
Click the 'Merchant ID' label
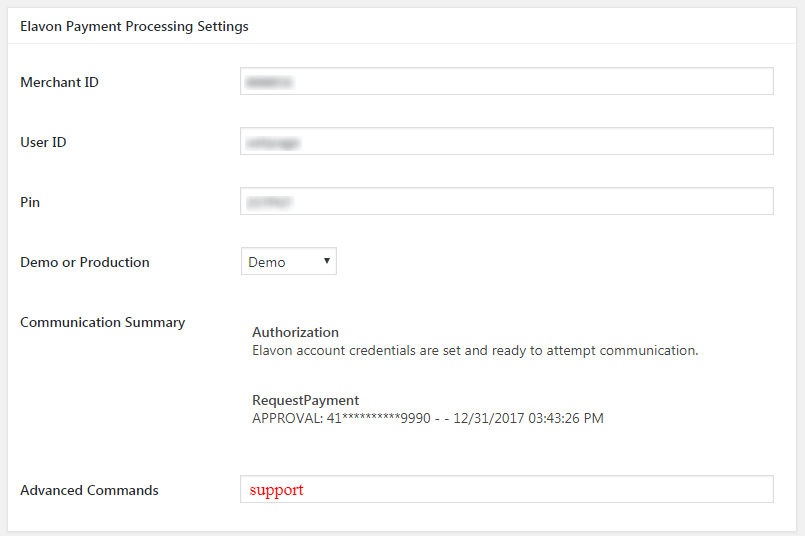coord(59,82)
